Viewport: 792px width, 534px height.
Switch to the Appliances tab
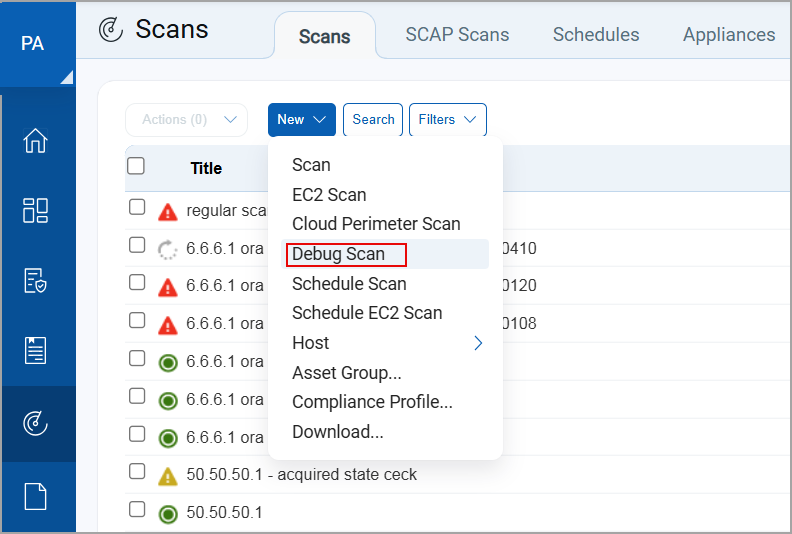click(x=729, y=34)
